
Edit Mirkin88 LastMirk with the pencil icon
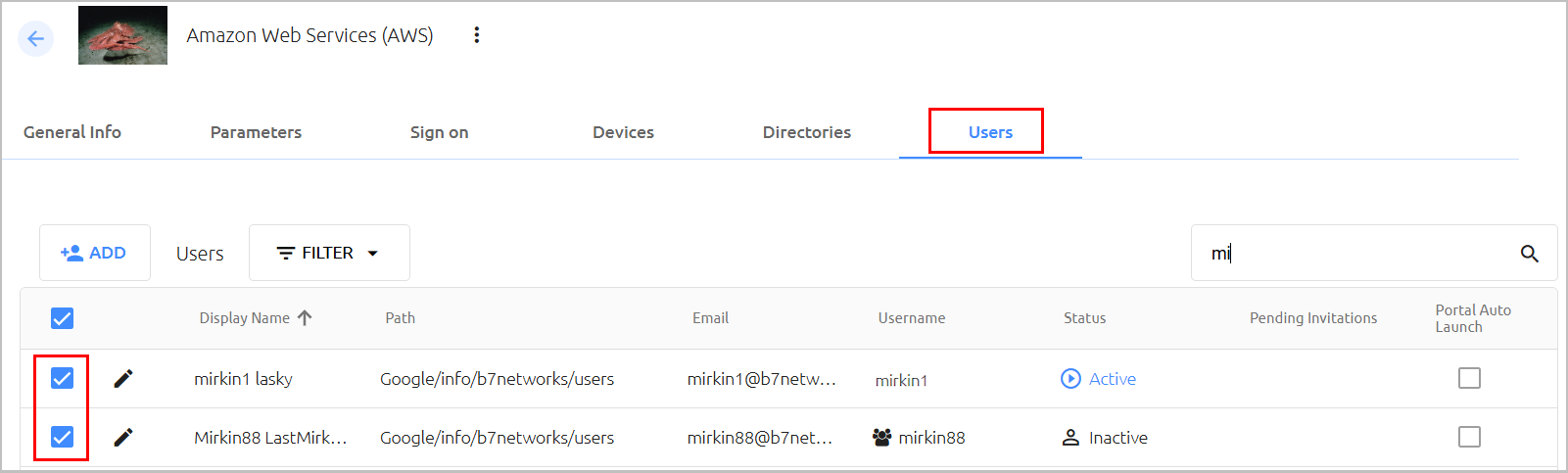click(123, 437)
